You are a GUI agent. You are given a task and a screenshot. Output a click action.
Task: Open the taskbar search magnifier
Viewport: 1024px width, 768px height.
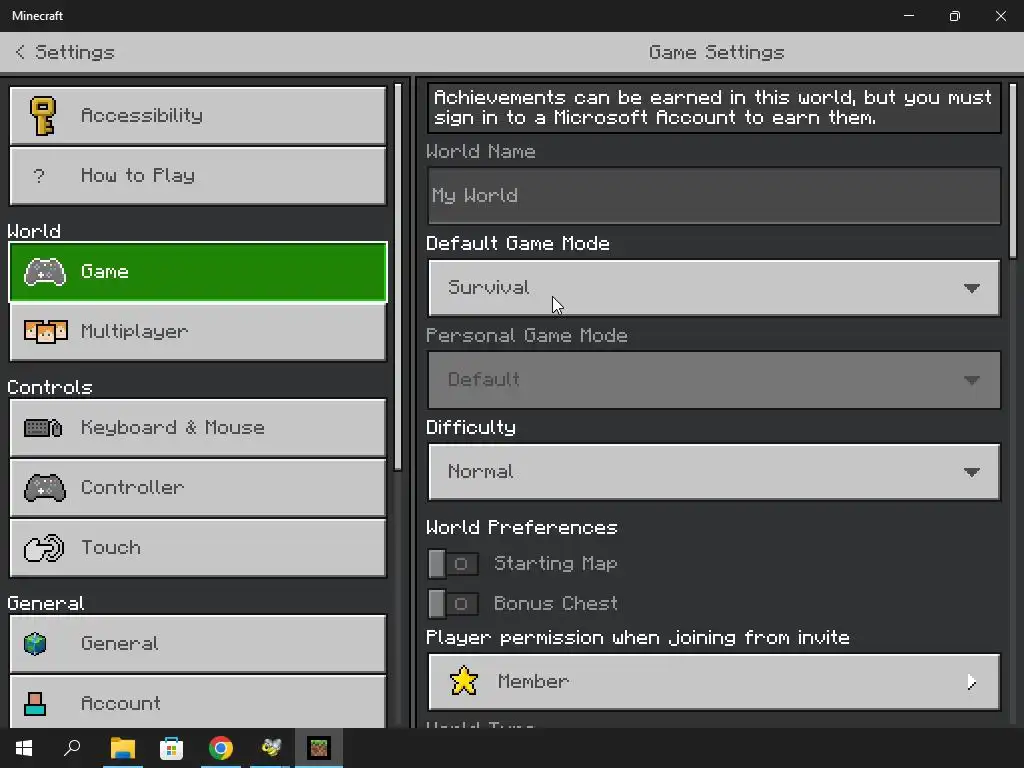pos(72,748)
